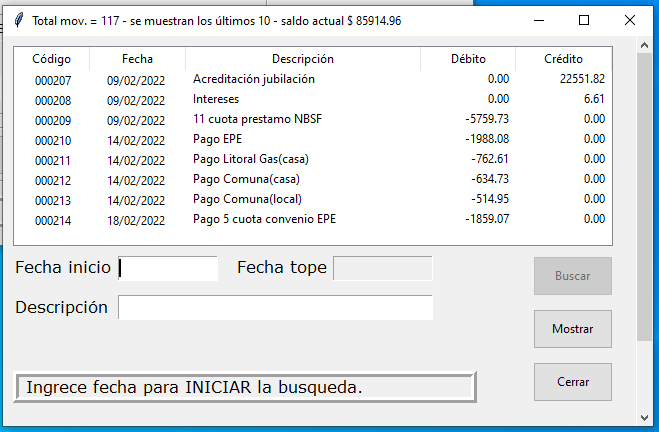Click Pago Comuna(casa) description
This screenshot has width=659, height=432.
[x=246, y=179]
